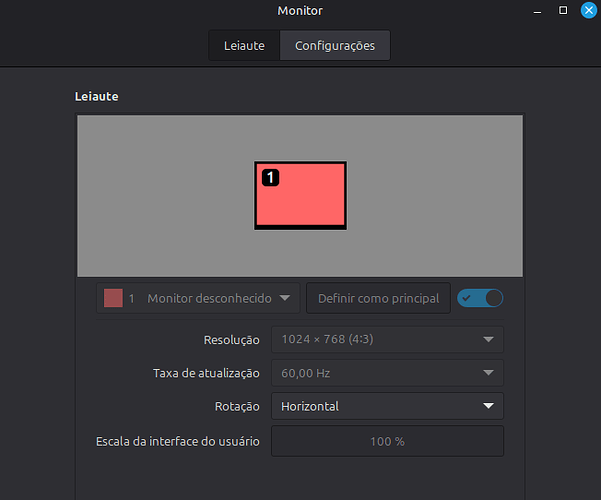Open the Configurações tab
The height and width of the screenshot is (500, 601).
tap(334, 46)
